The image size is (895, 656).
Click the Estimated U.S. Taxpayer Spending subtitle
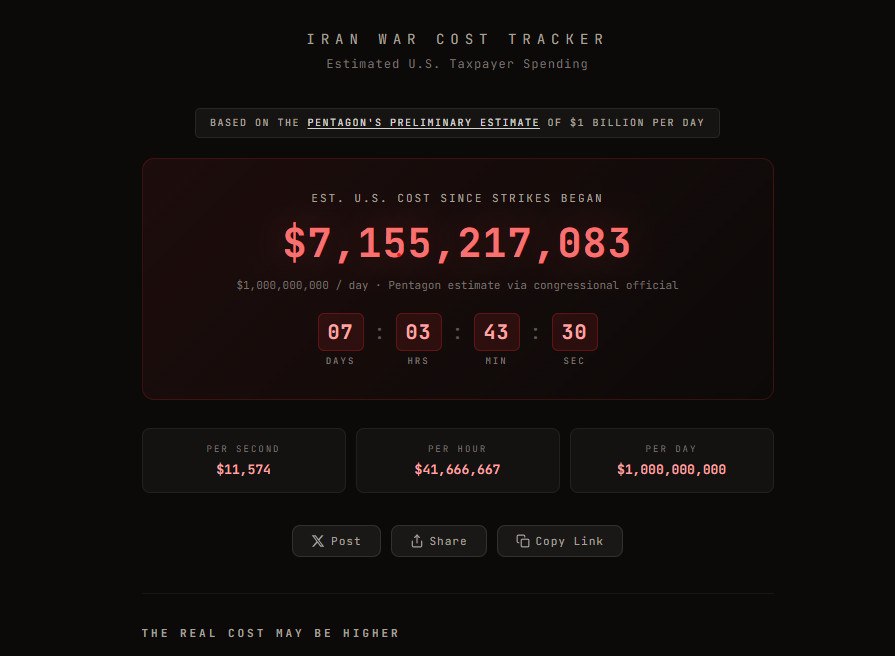[x=457, y=64]
